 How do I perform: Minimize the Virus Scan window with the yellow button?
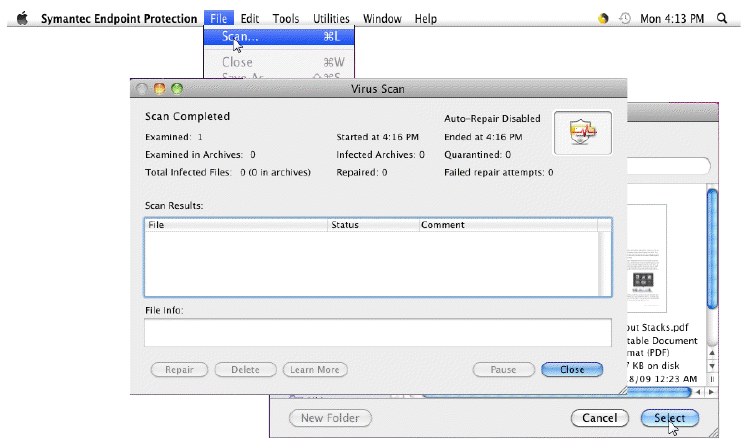click(x=159, y=89)
